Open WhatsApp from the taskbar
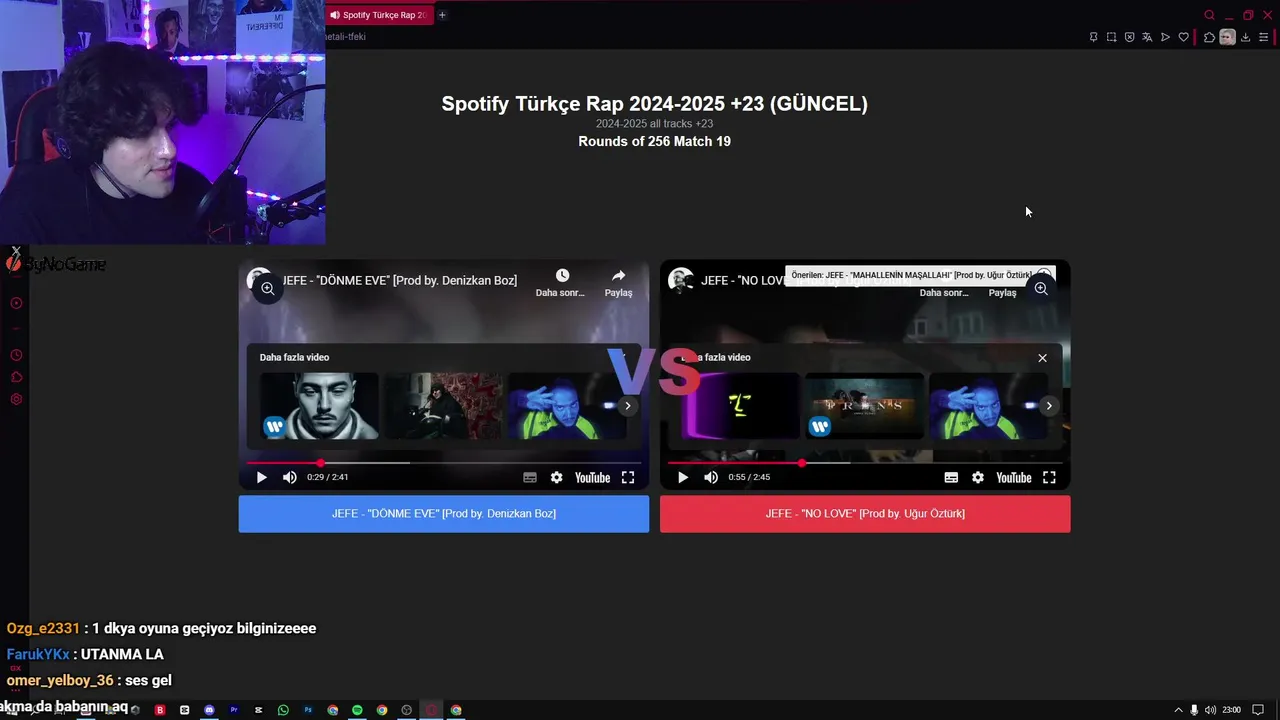Image resolution: width=1280 pixels, height=720 pixels. [283, 710]
